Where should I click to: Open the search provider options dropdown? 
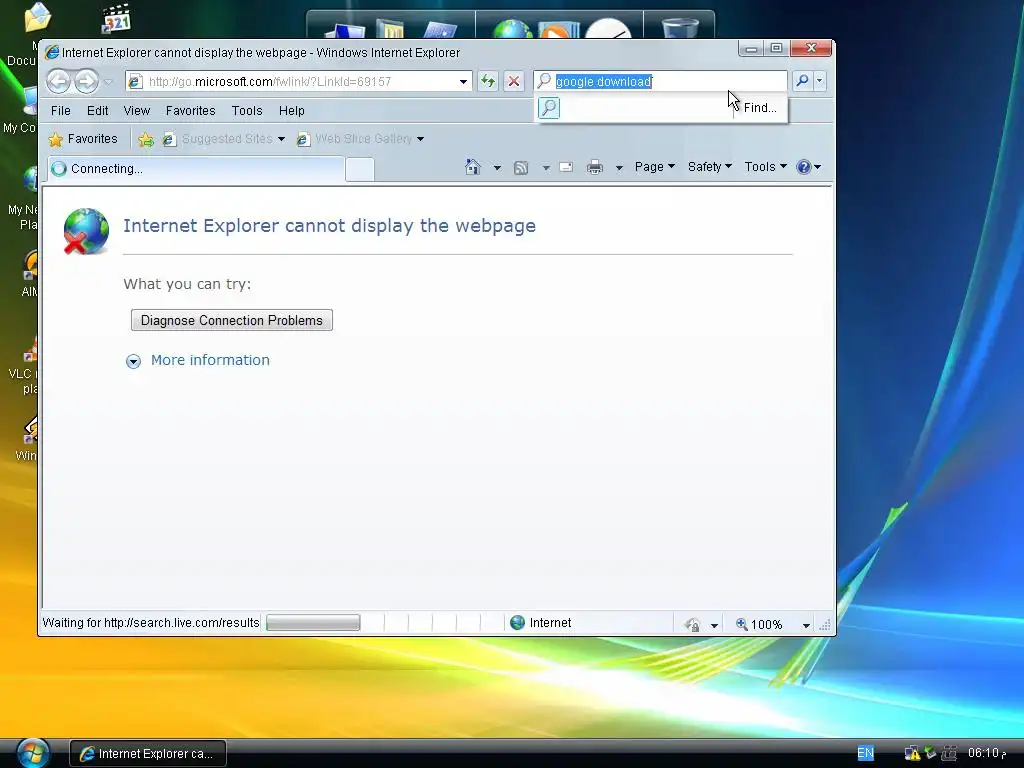(x=820, y=81)
